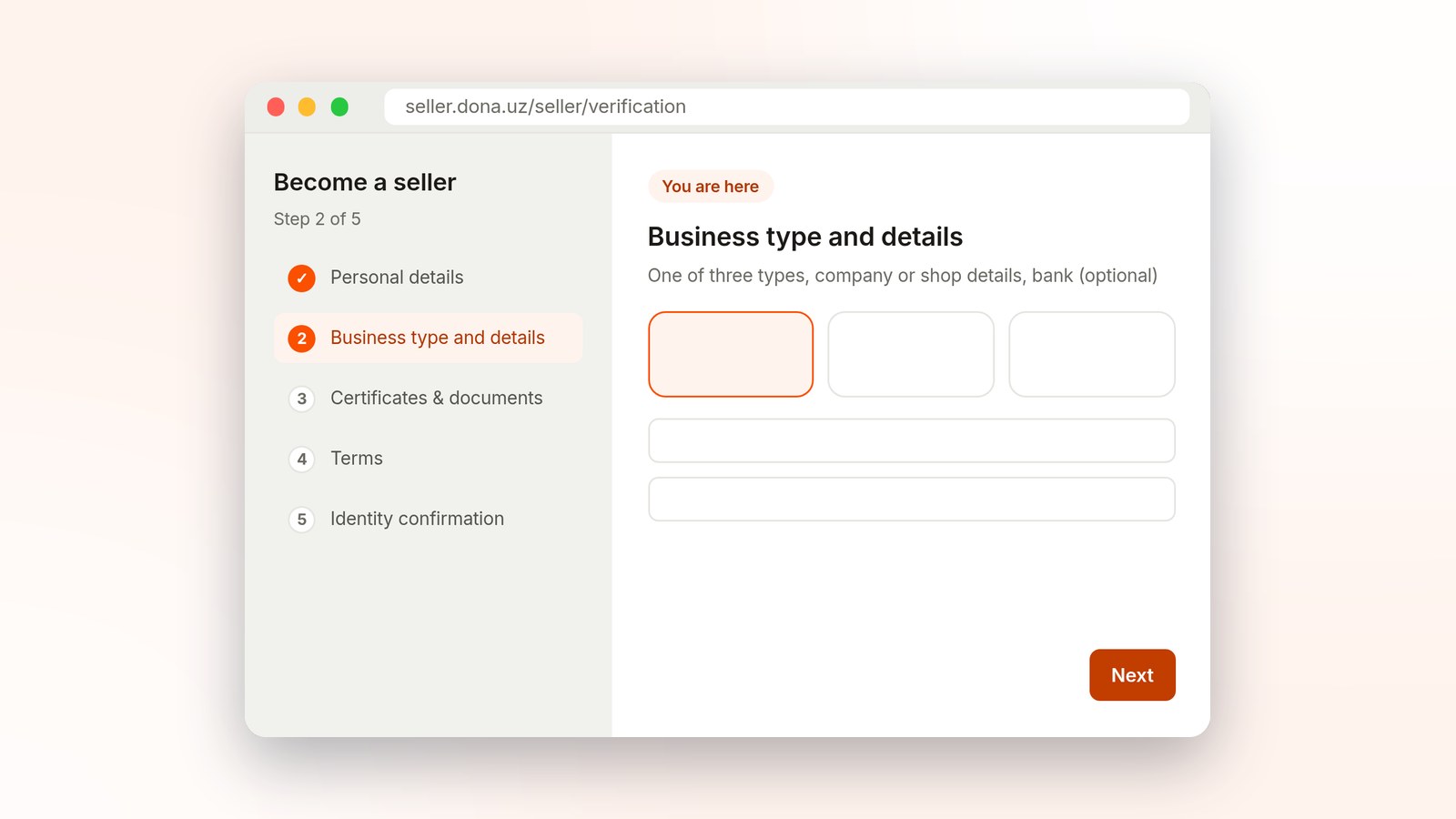1456x819 pixels.
Task: Click the 'You are here' badge
Action: (x=711, y=187)
